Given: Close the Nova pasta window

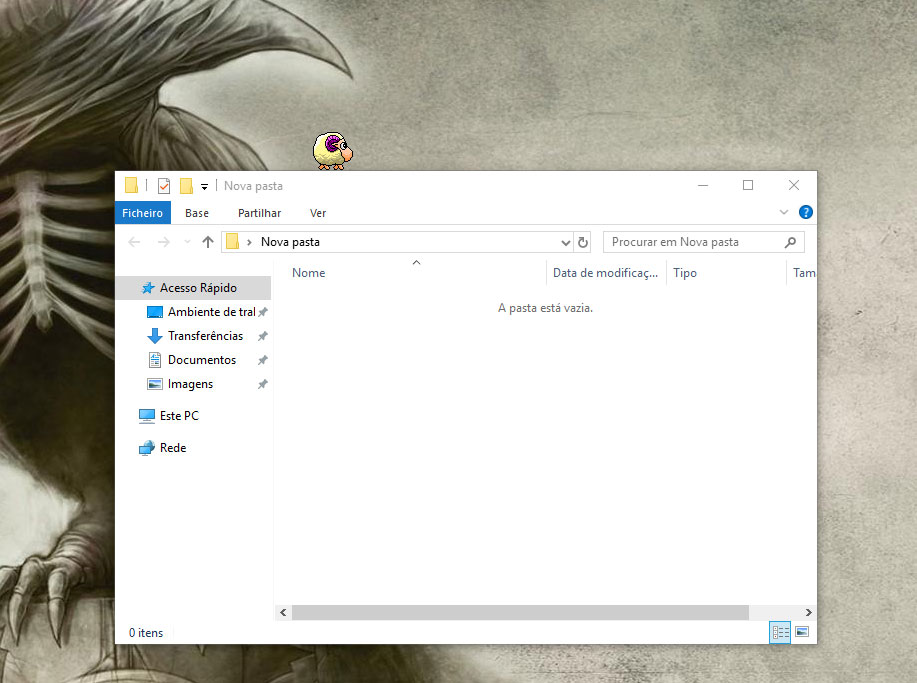Looking at the screenshot, I should [x=794, y=185].
